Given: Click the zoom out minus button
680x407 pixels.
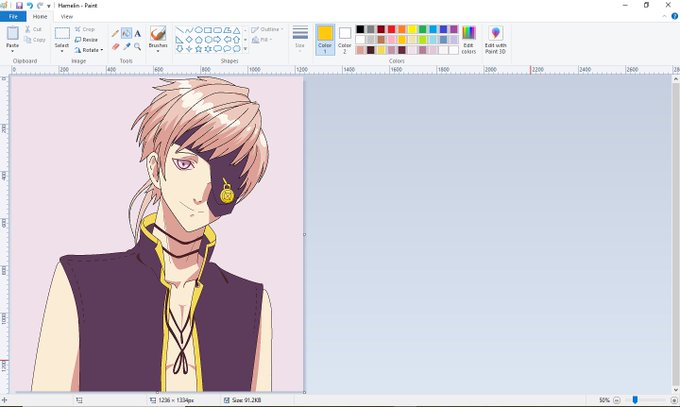Looking at the screenshot, I should 617,400.
